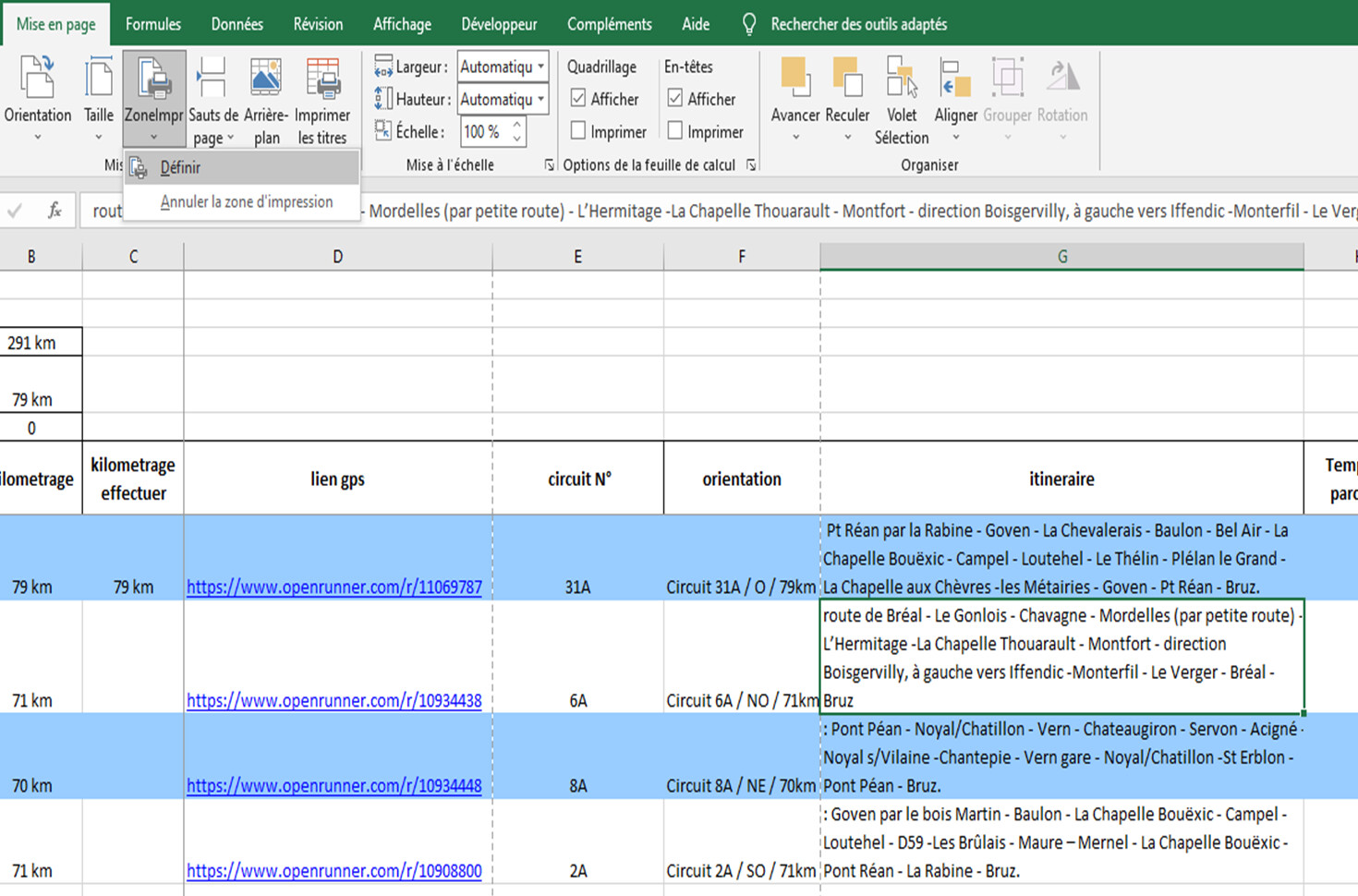Switch to the Développeur tab
This screenshot has height=896, width=1358.
pos(499,24)
